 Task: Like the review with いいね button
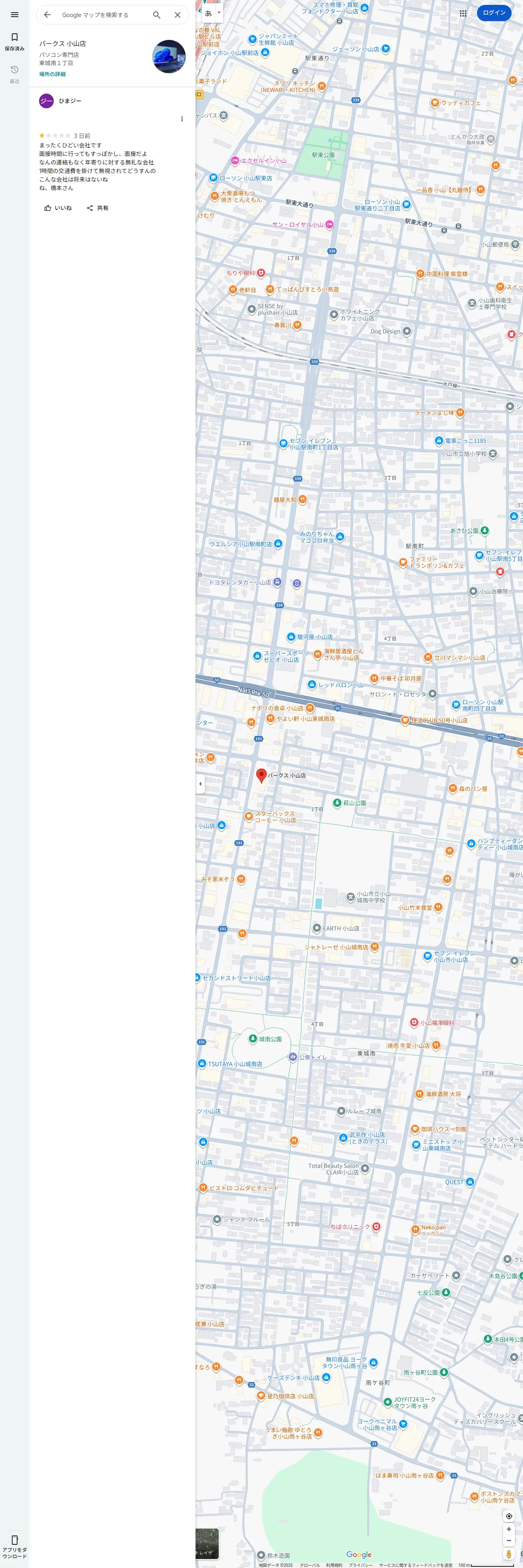pos(58,208)
